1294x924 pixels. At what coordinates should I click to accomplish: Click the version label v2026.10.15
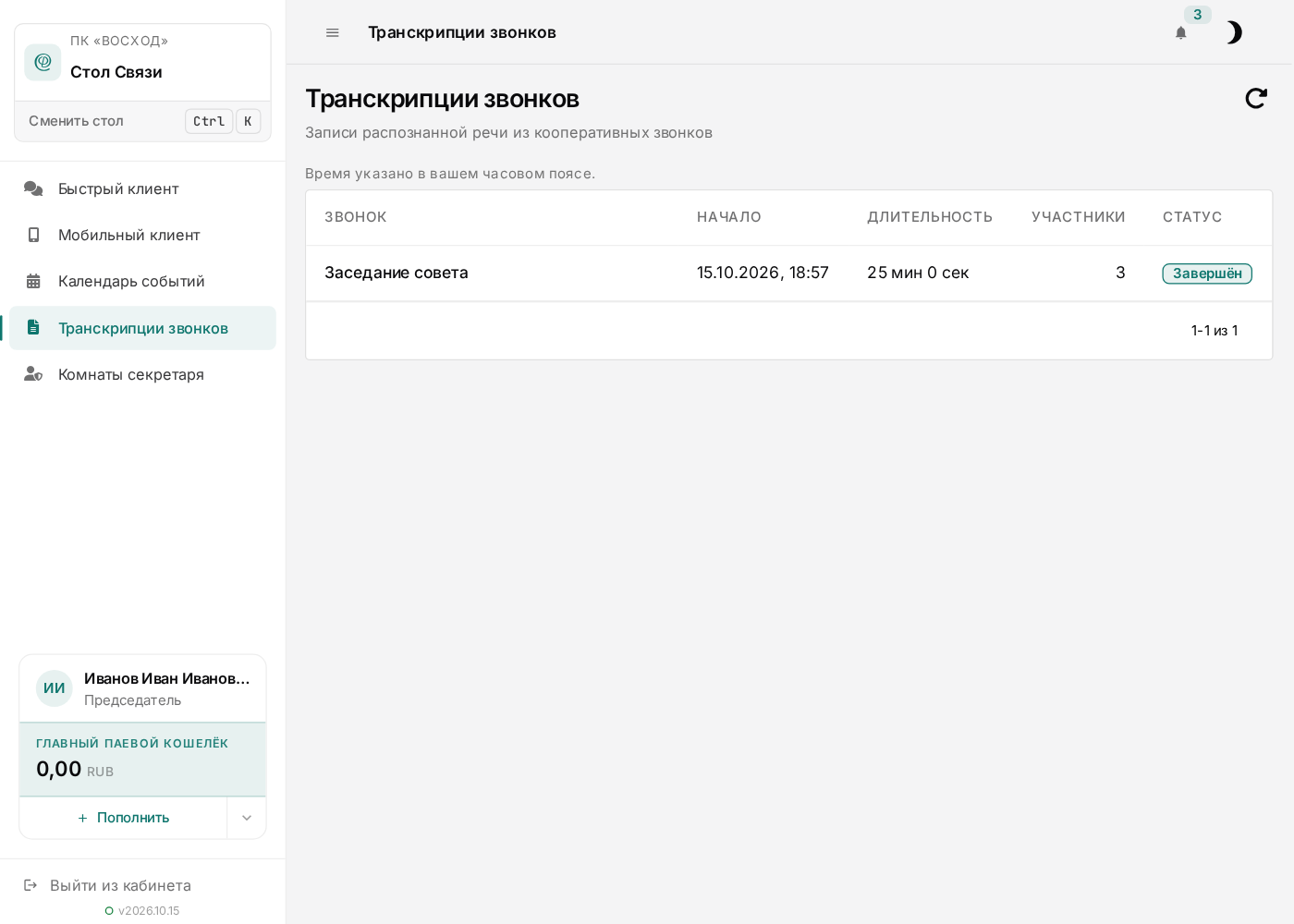tap(149, 911)
